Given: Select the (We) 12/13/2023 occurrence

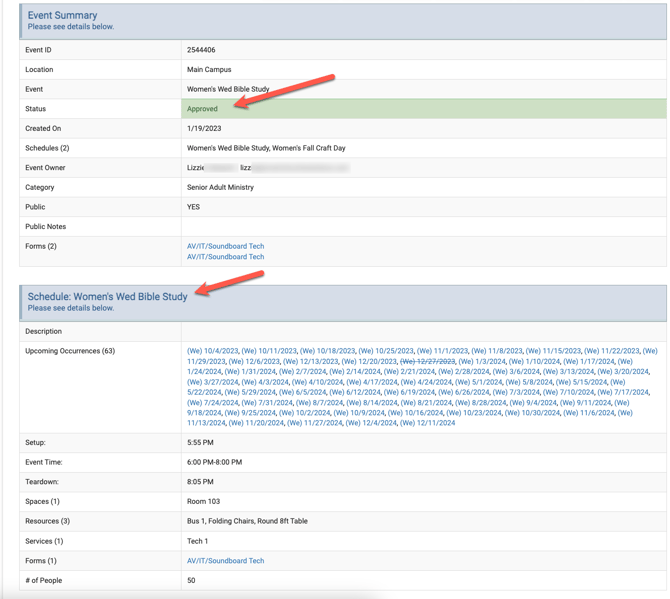Looking at the screenshot, I should 311,361.
